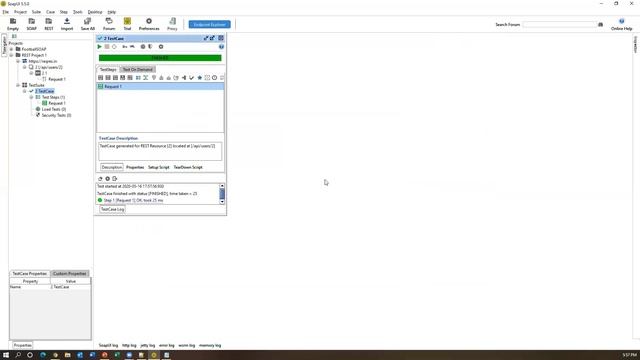Click the TestCase log scrollbar
The width and height of the screenshot is (640, 360).
222,193
